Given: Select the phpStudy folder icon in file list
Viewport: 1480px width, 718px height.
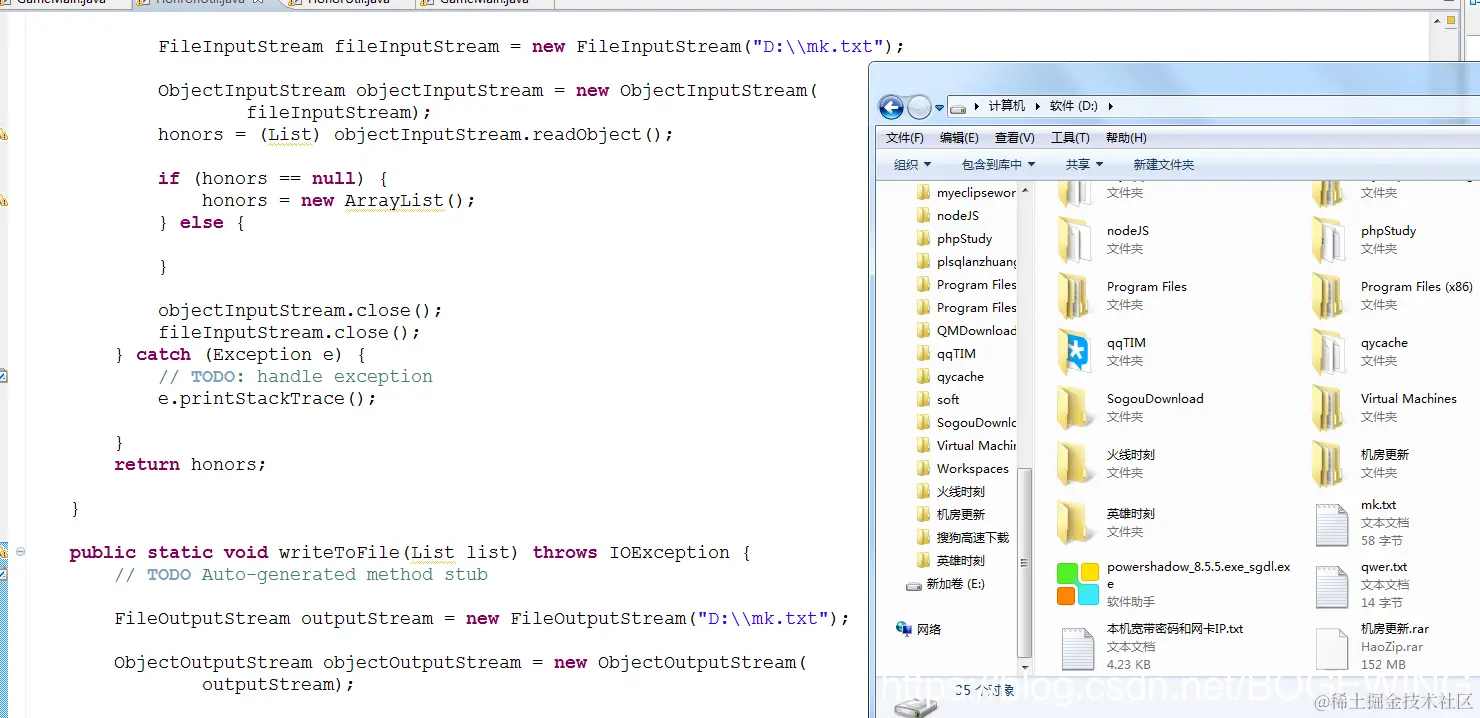Looking at the screenshot, I should (x=1330, y=239).
